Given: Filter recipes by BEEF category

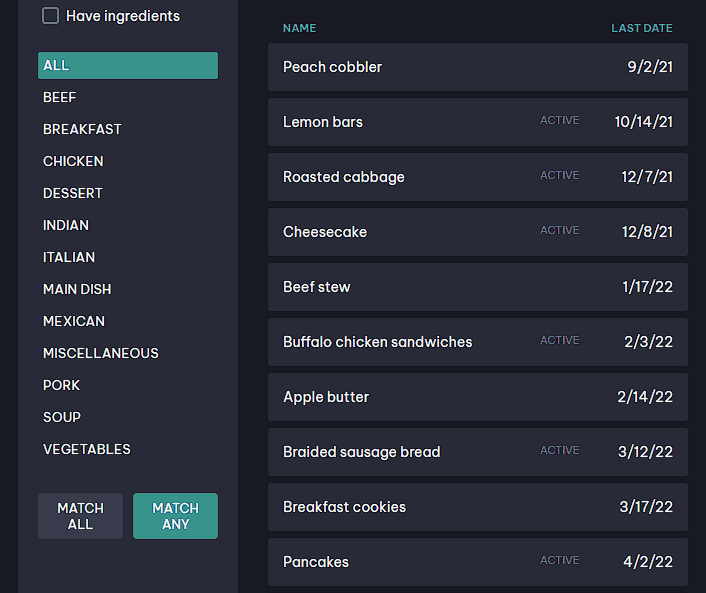Looking at the screenshot, I should (x=59, y=97).
